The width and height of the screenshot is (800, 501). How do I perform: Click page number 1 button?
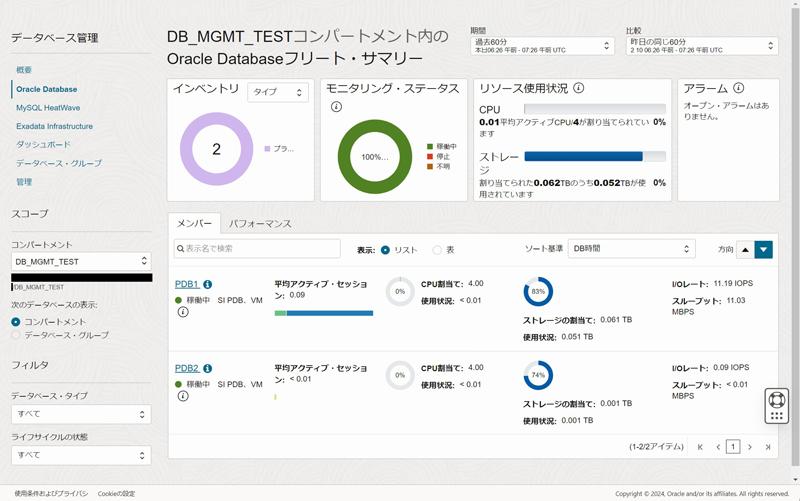(733, 447)
